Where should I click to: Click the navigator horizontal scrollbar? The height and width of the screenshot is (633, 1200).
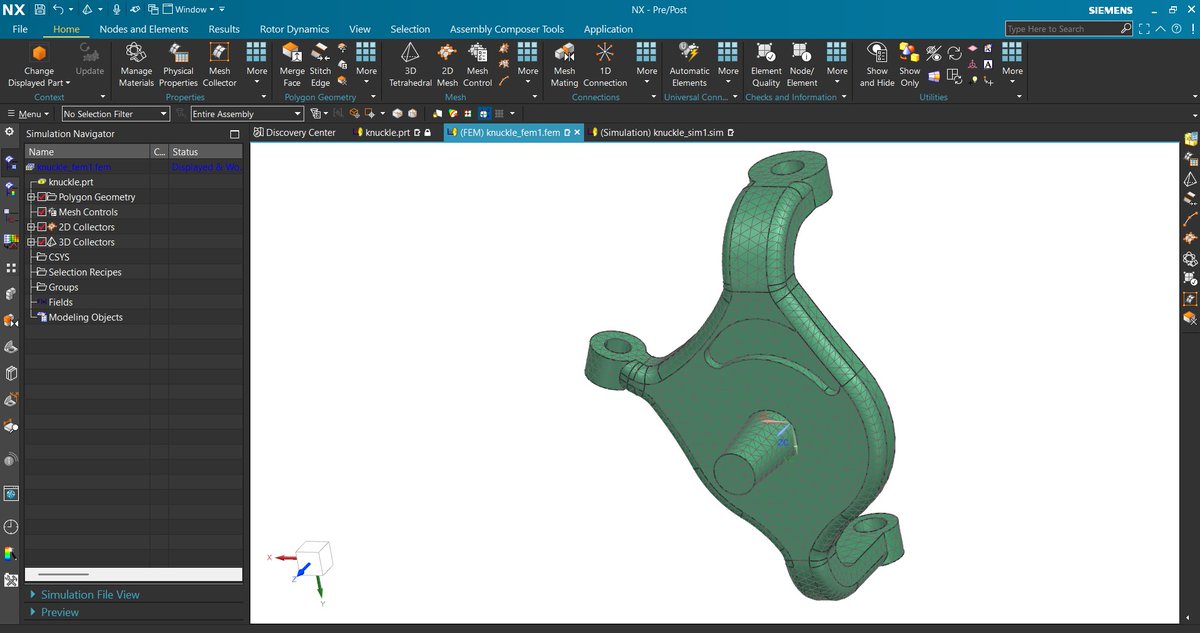[133, 575]
